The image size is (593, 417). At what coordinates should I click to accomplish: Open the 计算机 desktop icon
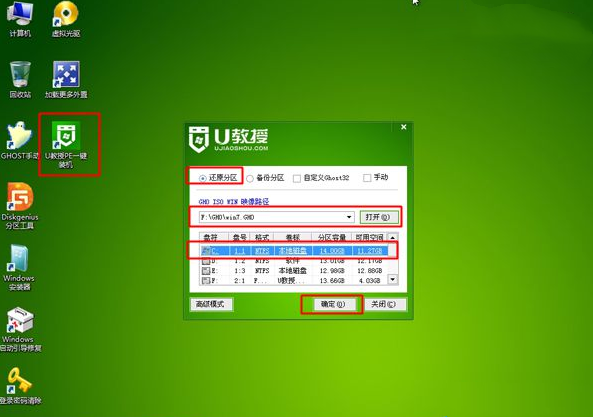(20, 19)
